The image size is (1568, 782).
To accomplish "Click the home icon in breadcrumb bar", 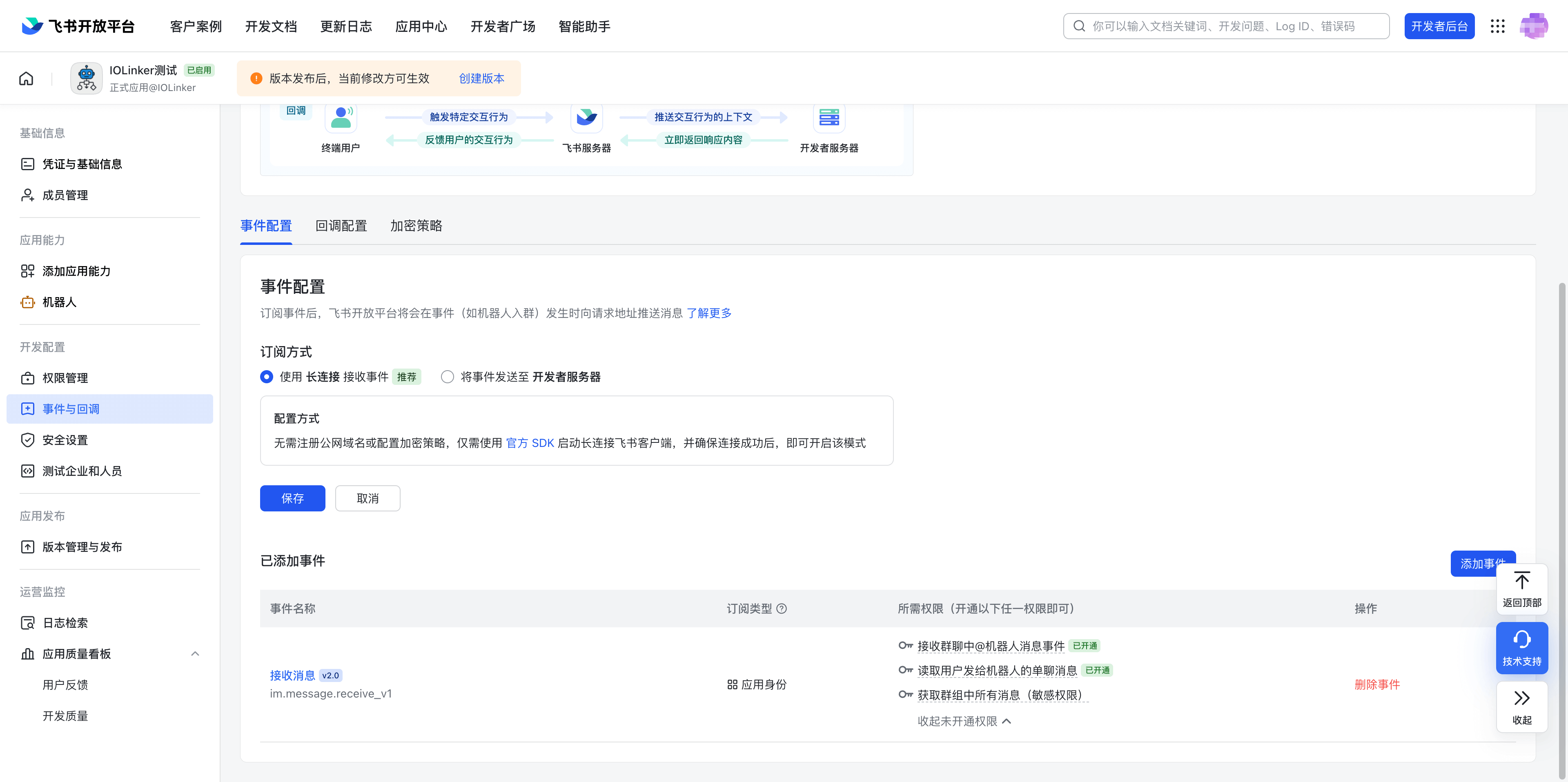I will (x=26, y=78).
